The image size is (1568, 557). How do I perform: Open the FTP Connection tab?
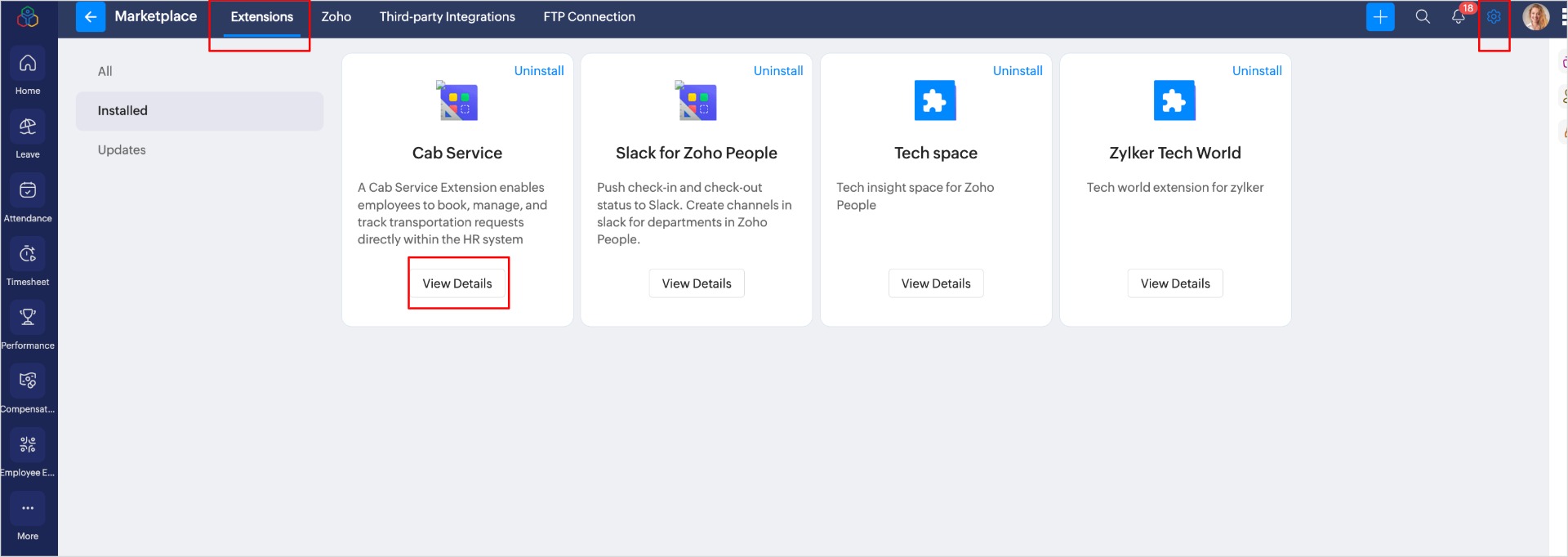click(589, 17)
